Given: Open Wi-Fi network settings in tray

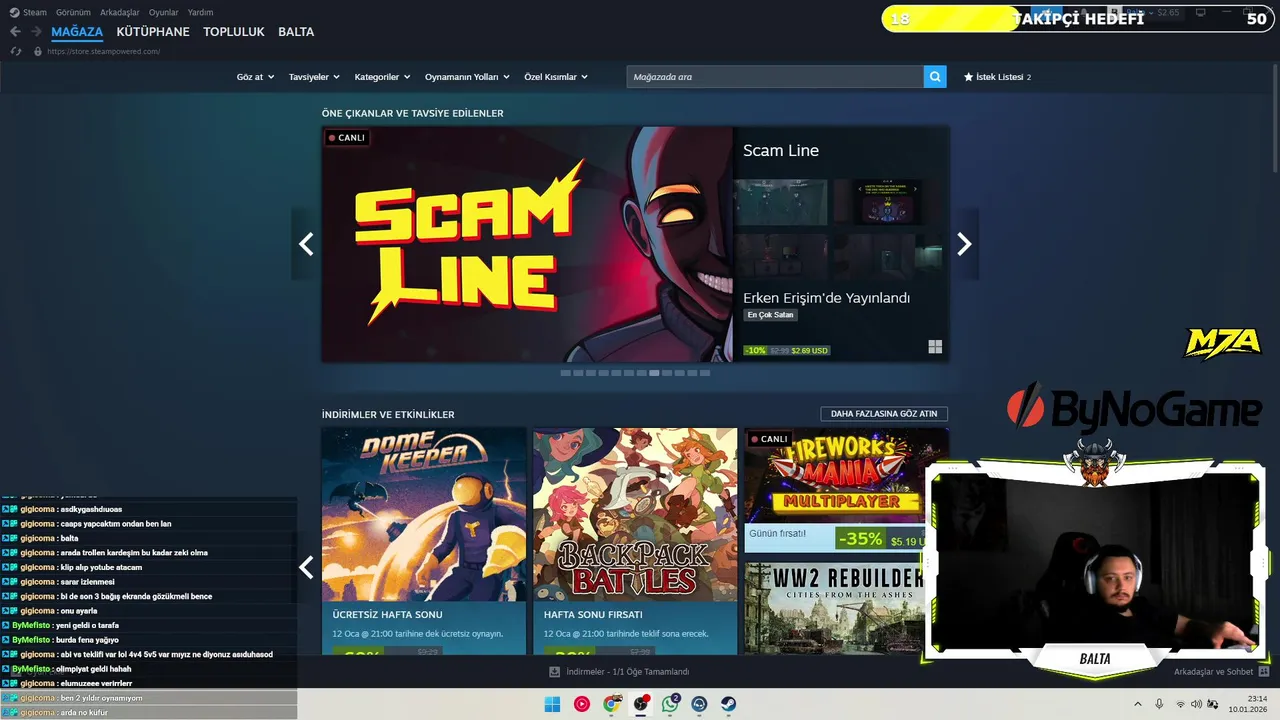Looking at the screenshot, I should click(1181, 704).
